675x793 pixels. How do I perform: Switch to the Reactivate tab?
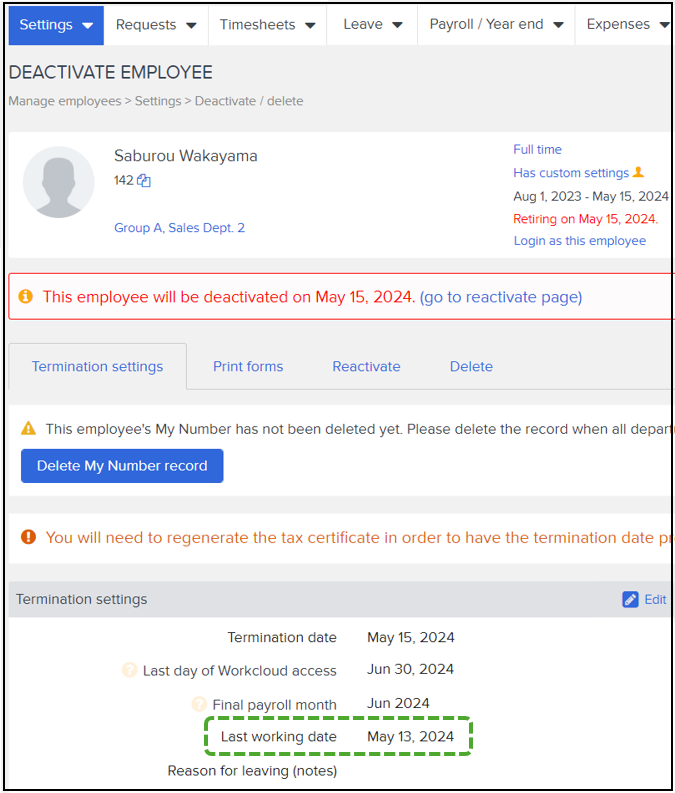(366, 366)
